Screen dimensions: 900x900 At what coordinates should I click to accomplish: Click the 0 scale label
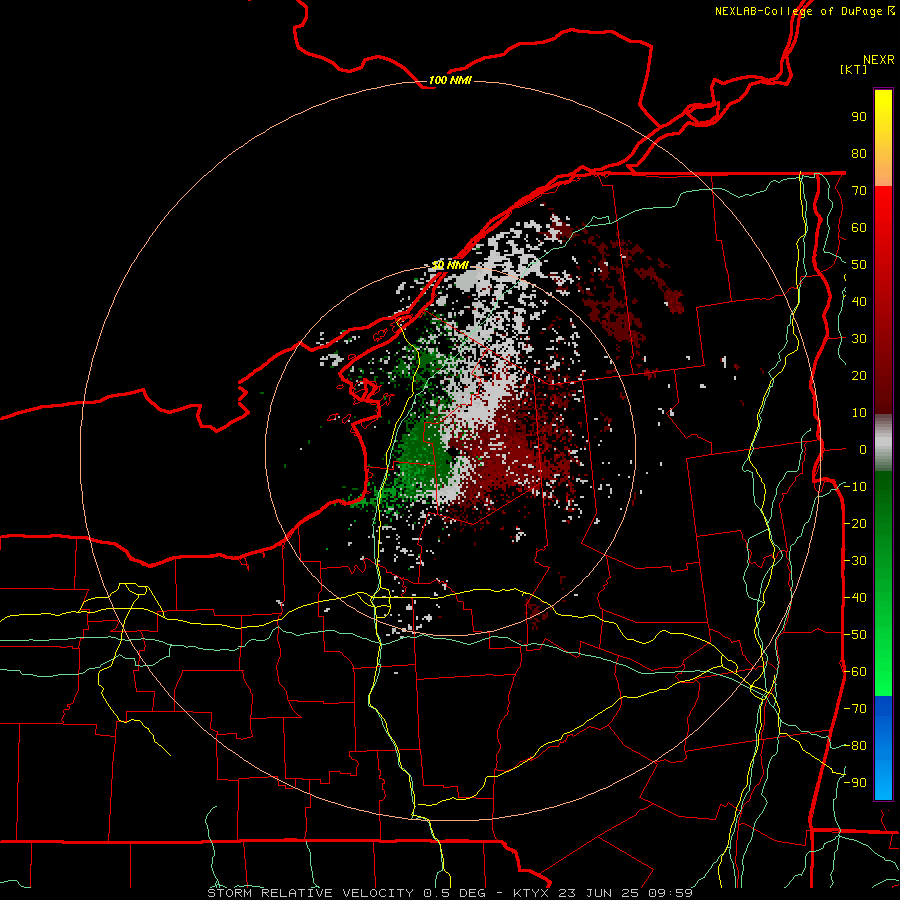point(863,449)
